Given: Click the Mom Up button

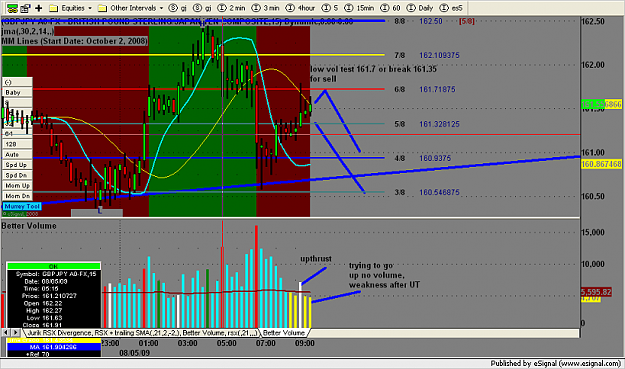Looking at the screenshot, I should coord(17,185).
